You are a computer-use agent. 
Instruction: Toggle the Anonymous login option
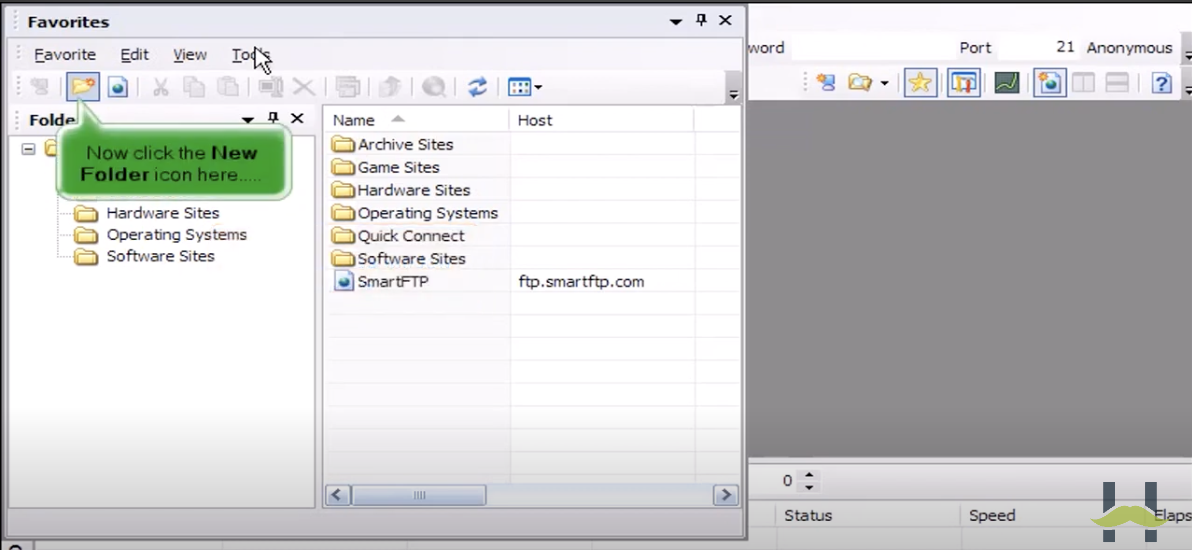(1129, 48)
